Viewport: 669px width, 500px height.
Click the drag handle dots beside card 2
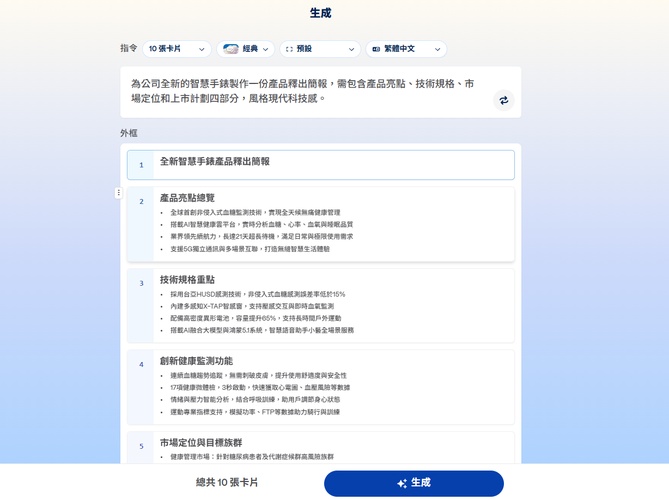[119, 193]
